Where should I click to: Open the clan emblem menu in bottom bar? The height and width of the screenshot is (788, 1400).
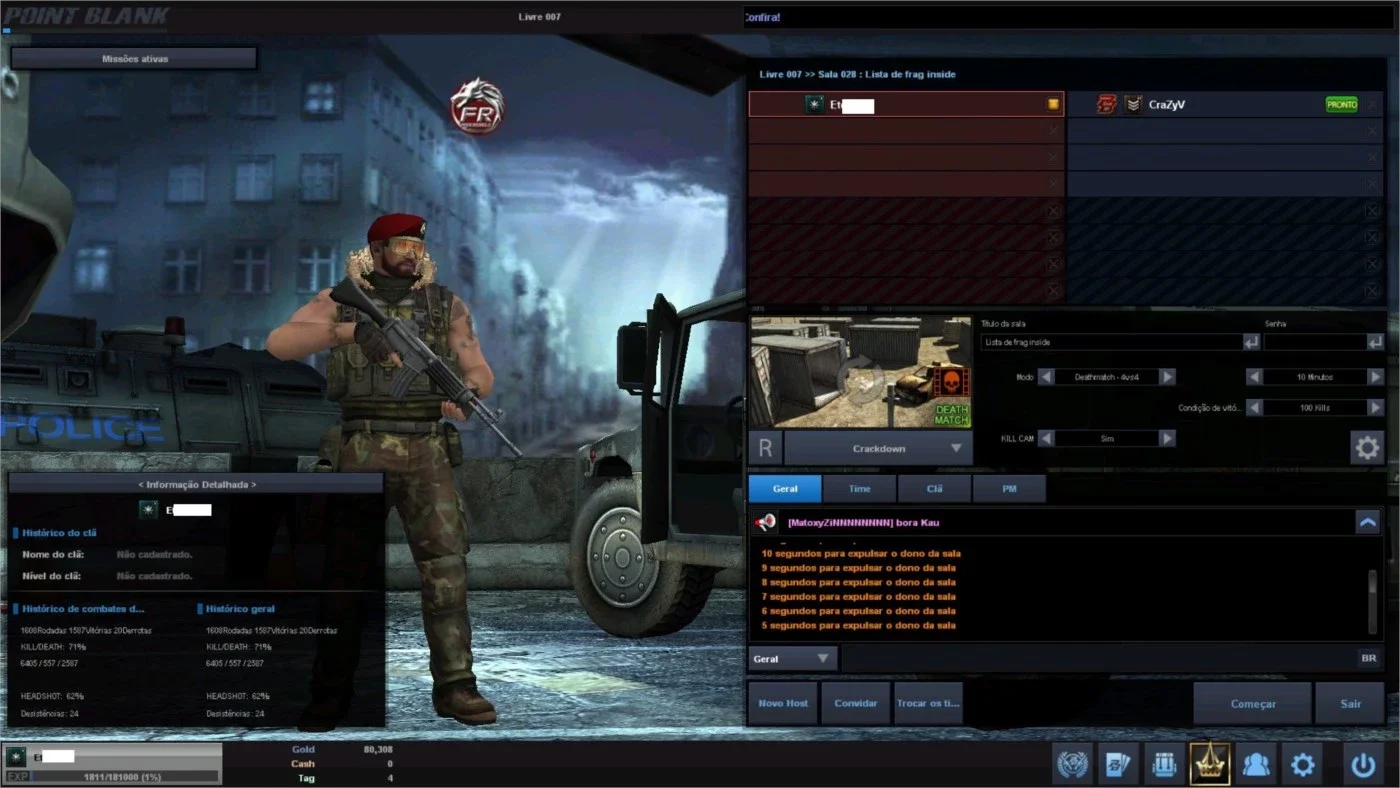[x=1073, y=765]
